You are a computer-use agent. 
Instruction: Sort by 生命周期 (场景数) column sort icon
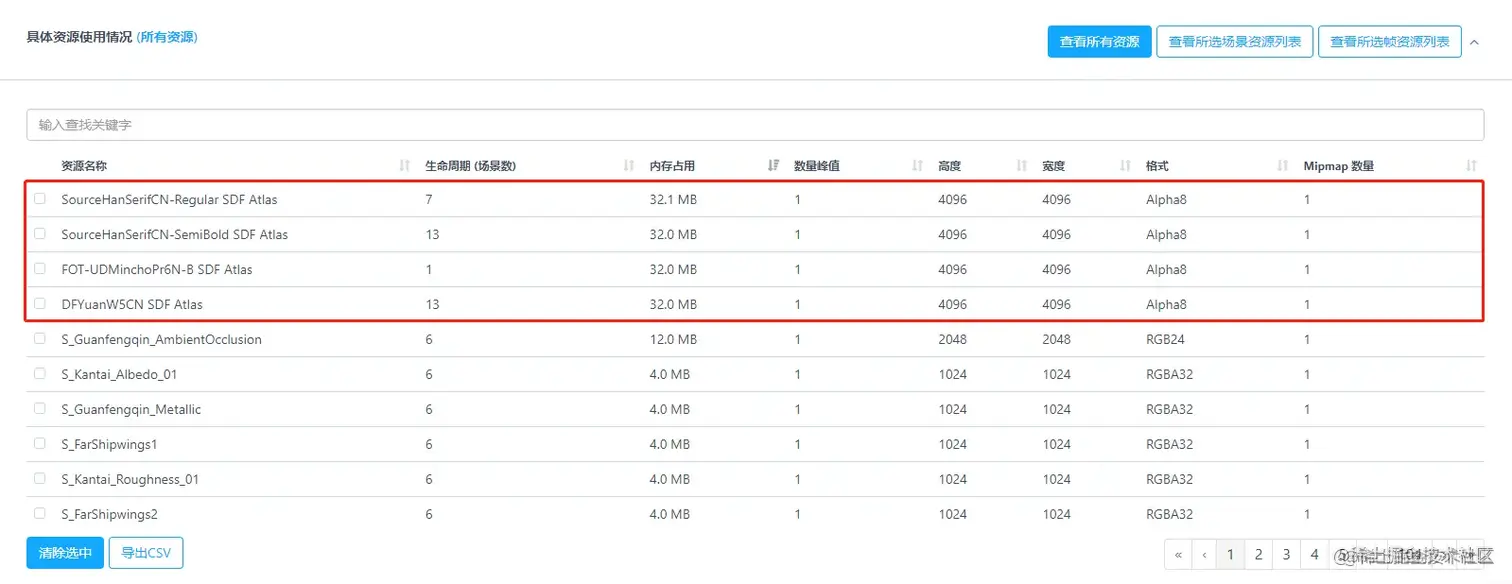click(x=629, y=166)
